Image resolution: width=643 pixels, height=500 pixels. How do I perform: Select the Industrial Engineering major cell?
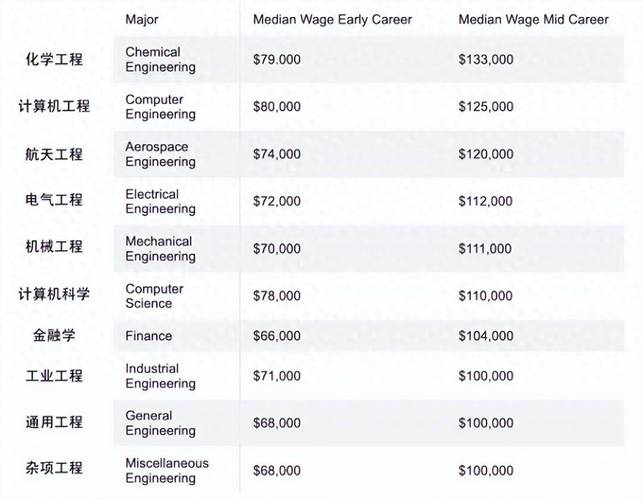160,376
